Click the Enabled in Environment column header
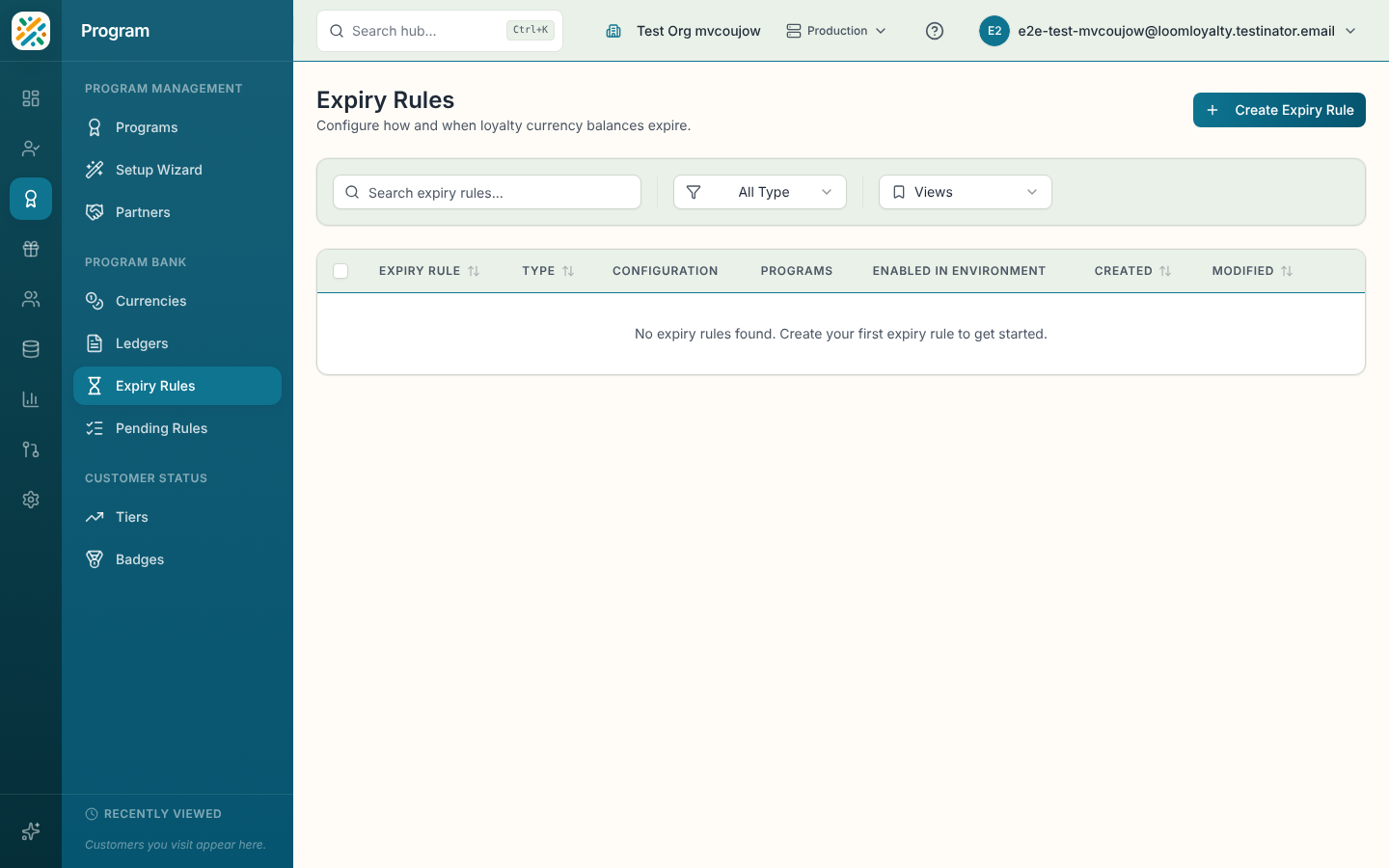 pyautogui.click(x=959, y=271)
